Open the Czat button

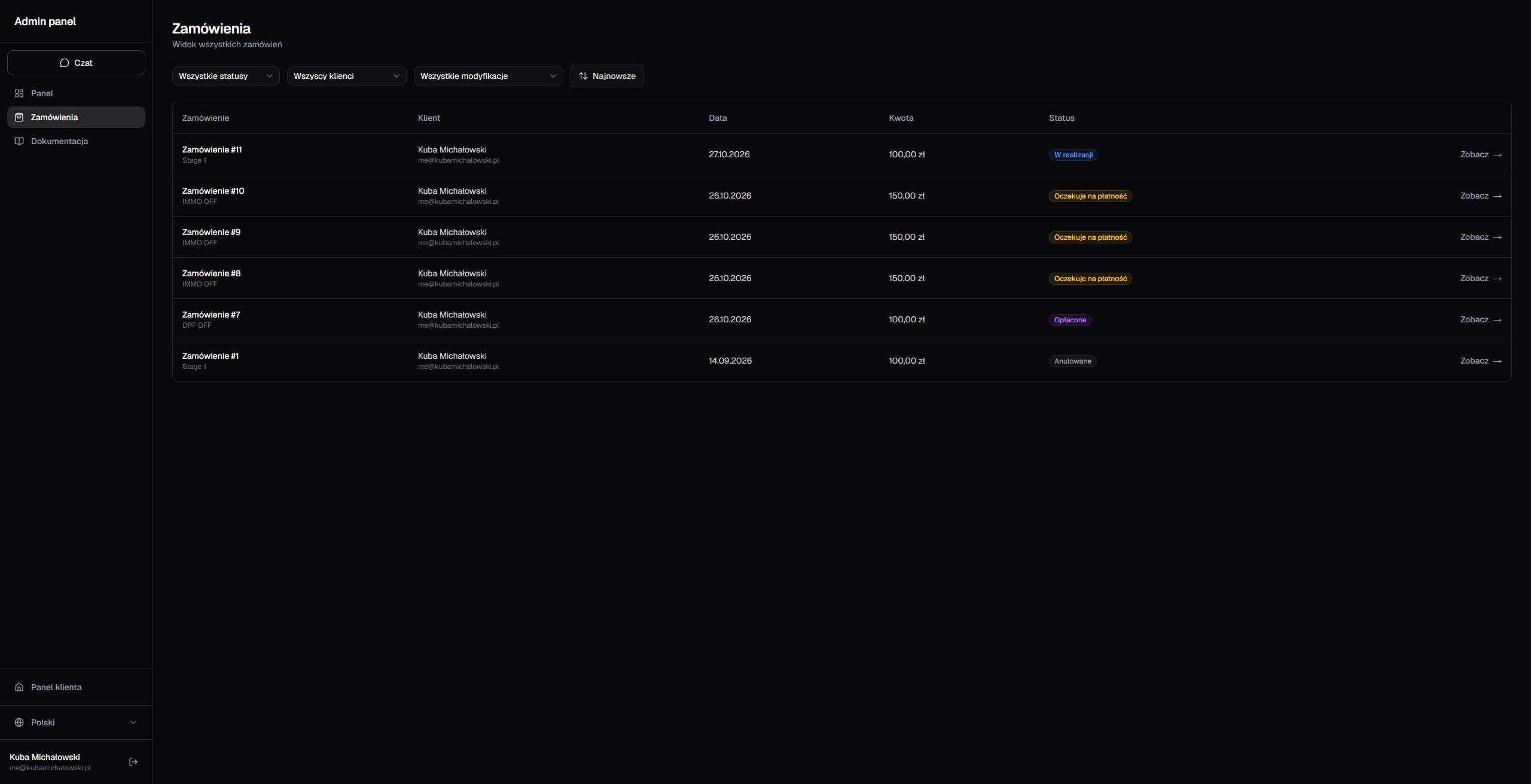tap(76, 63)
